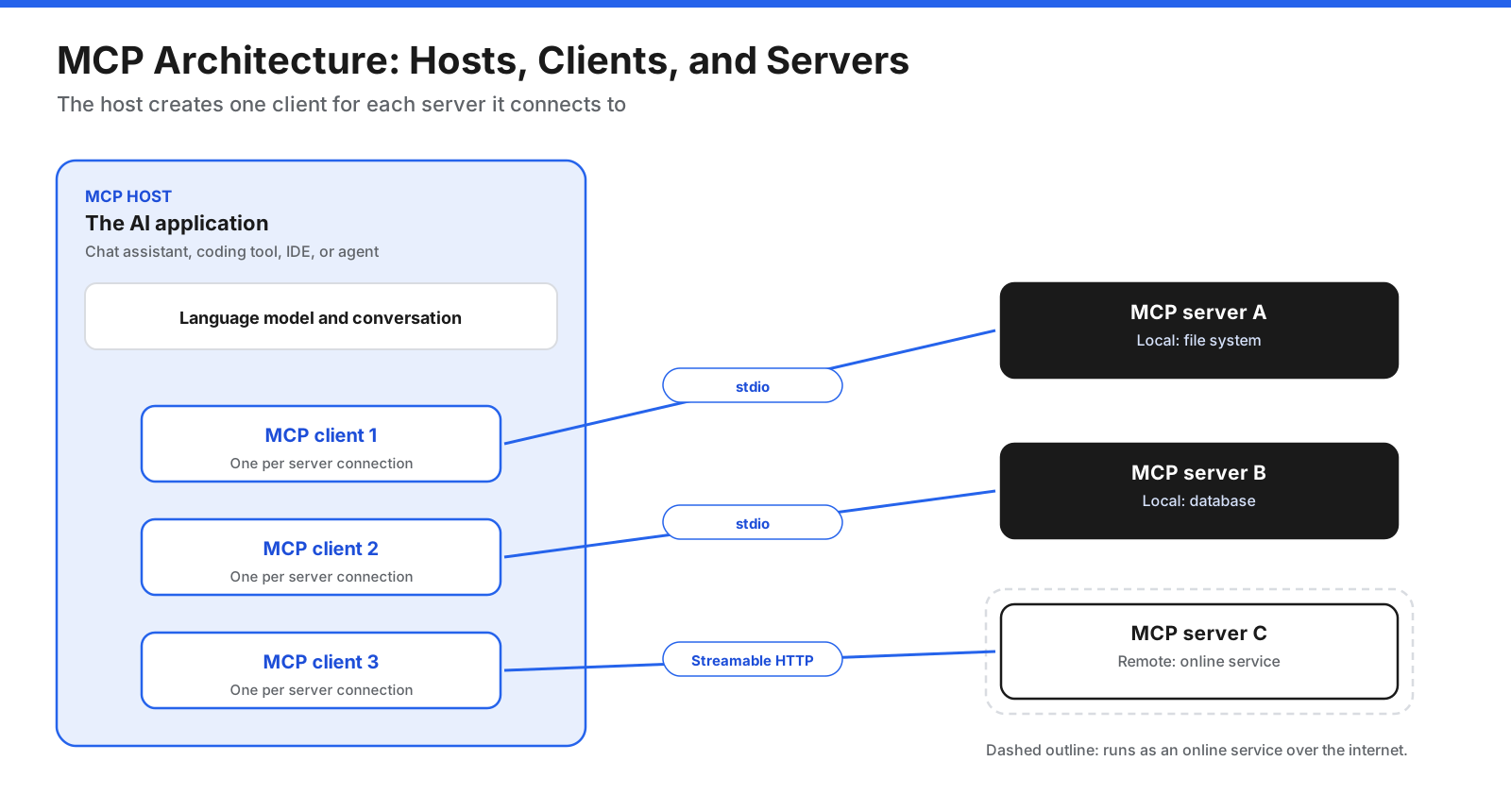Screen dimensions: 1511x812
Task: Click the 'MCP client 3' heading
Action: (321, 662)
